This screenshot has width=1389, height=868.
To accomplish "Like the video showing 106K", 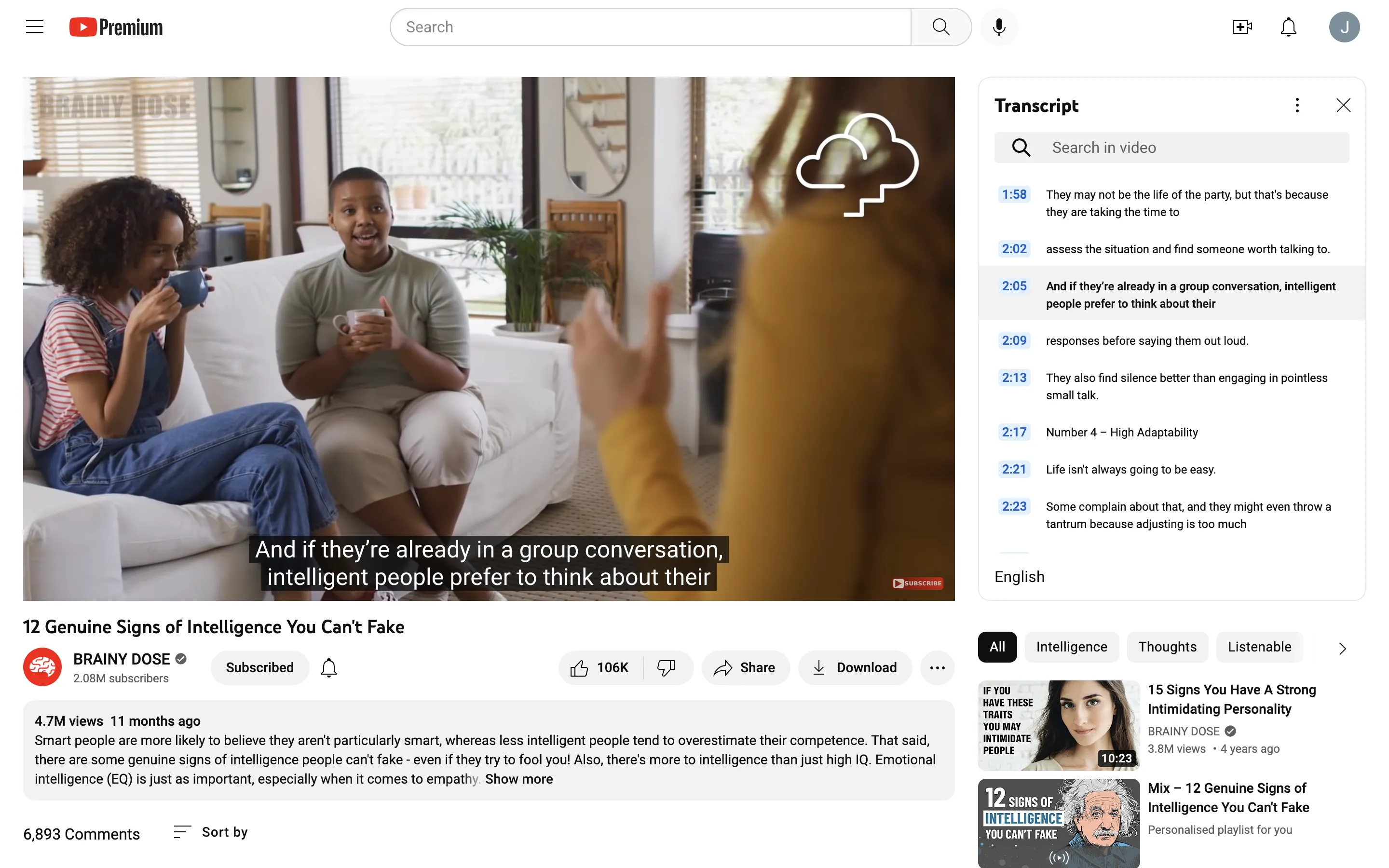I will tap(600, 668).
